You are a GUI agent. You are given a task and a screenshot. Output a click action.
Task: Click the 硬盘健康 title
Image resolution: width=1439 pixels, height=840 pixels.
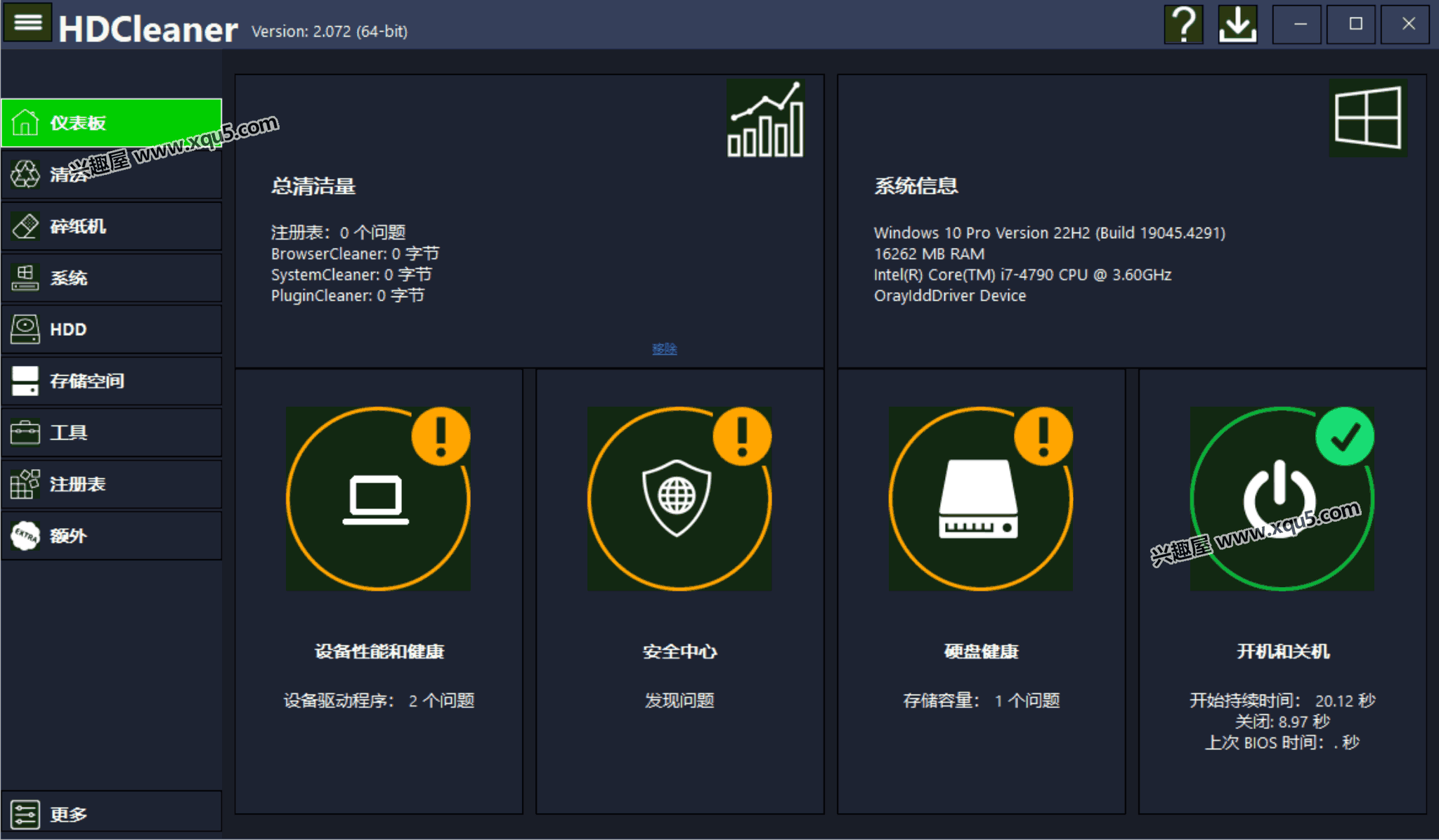point(981,652)
